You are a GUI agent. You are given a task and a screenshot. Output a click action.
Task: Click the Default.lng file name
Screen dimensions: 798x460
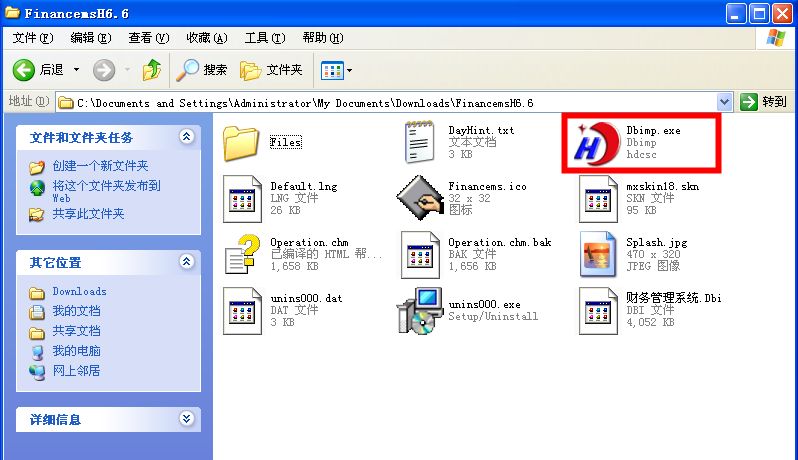[x=303, y=186]
